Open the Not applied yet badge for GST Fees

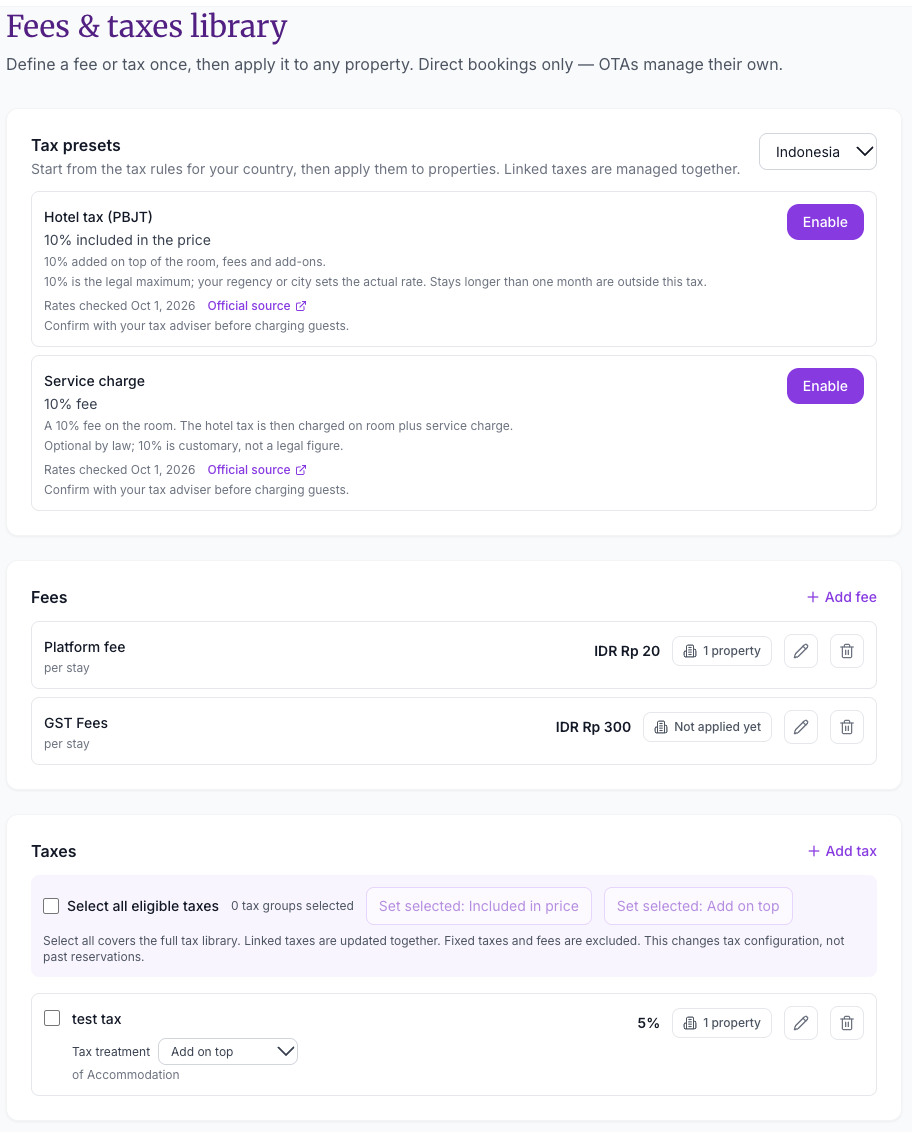[707, 727]
